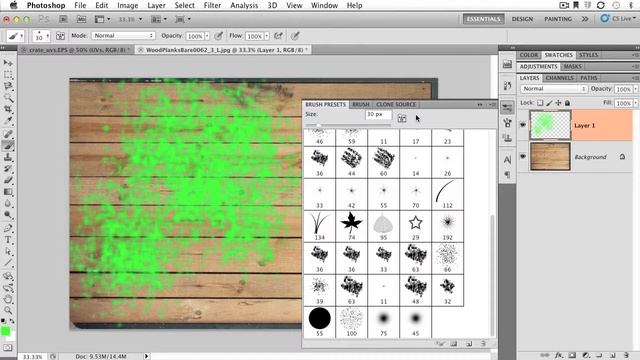Hide the Background layer eye icon
The image size is (640, 360).
click(x=523, y=156)
